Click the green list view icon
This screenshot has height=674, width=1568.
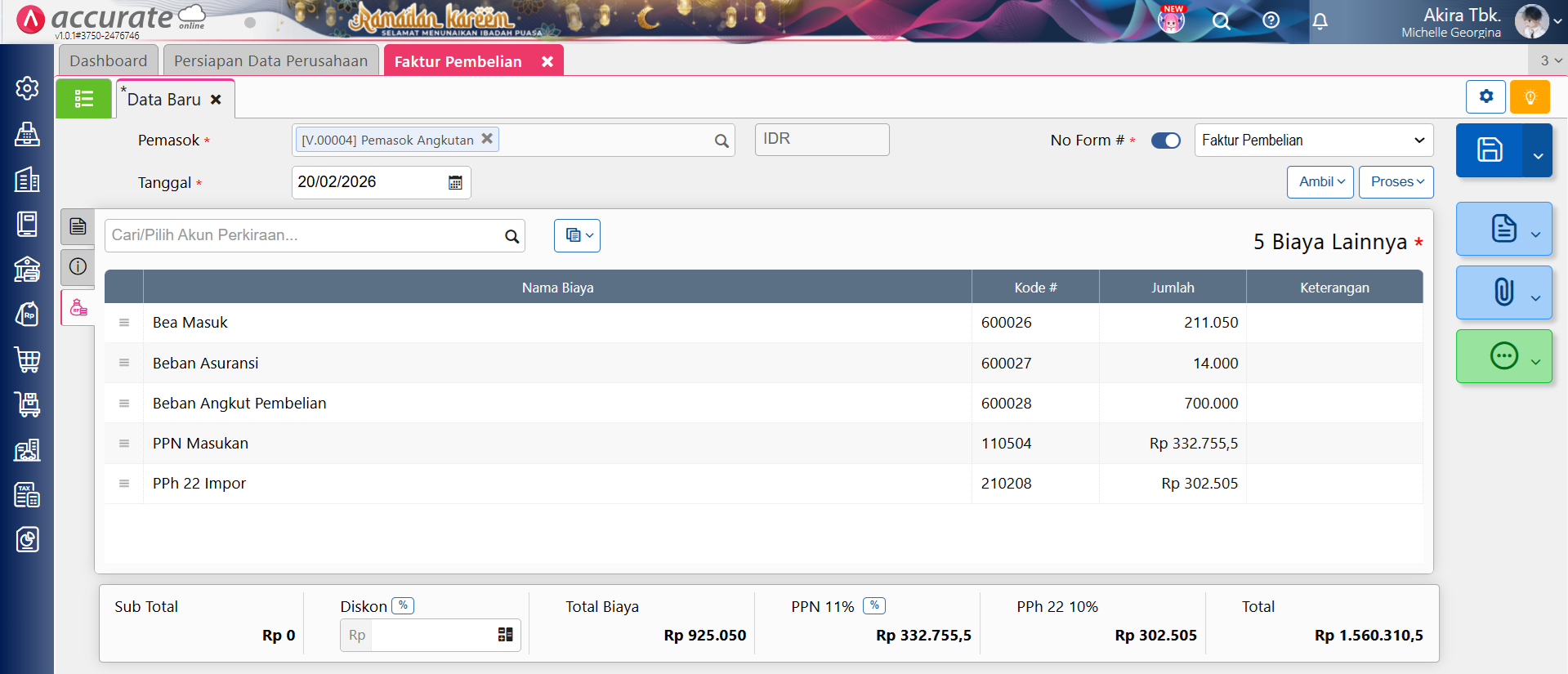(83, 99)
